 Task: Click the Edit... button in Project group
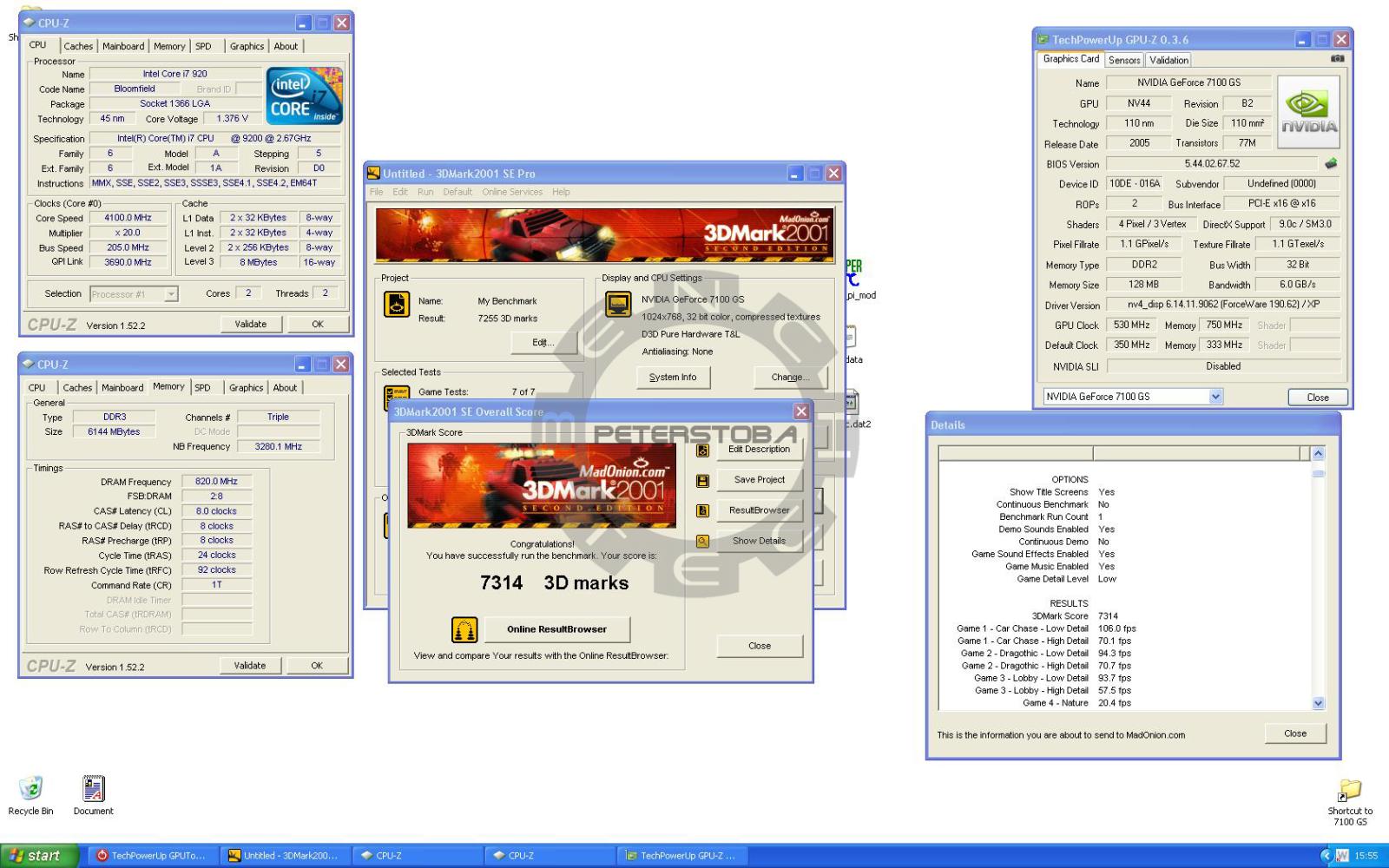coord(543,343)
